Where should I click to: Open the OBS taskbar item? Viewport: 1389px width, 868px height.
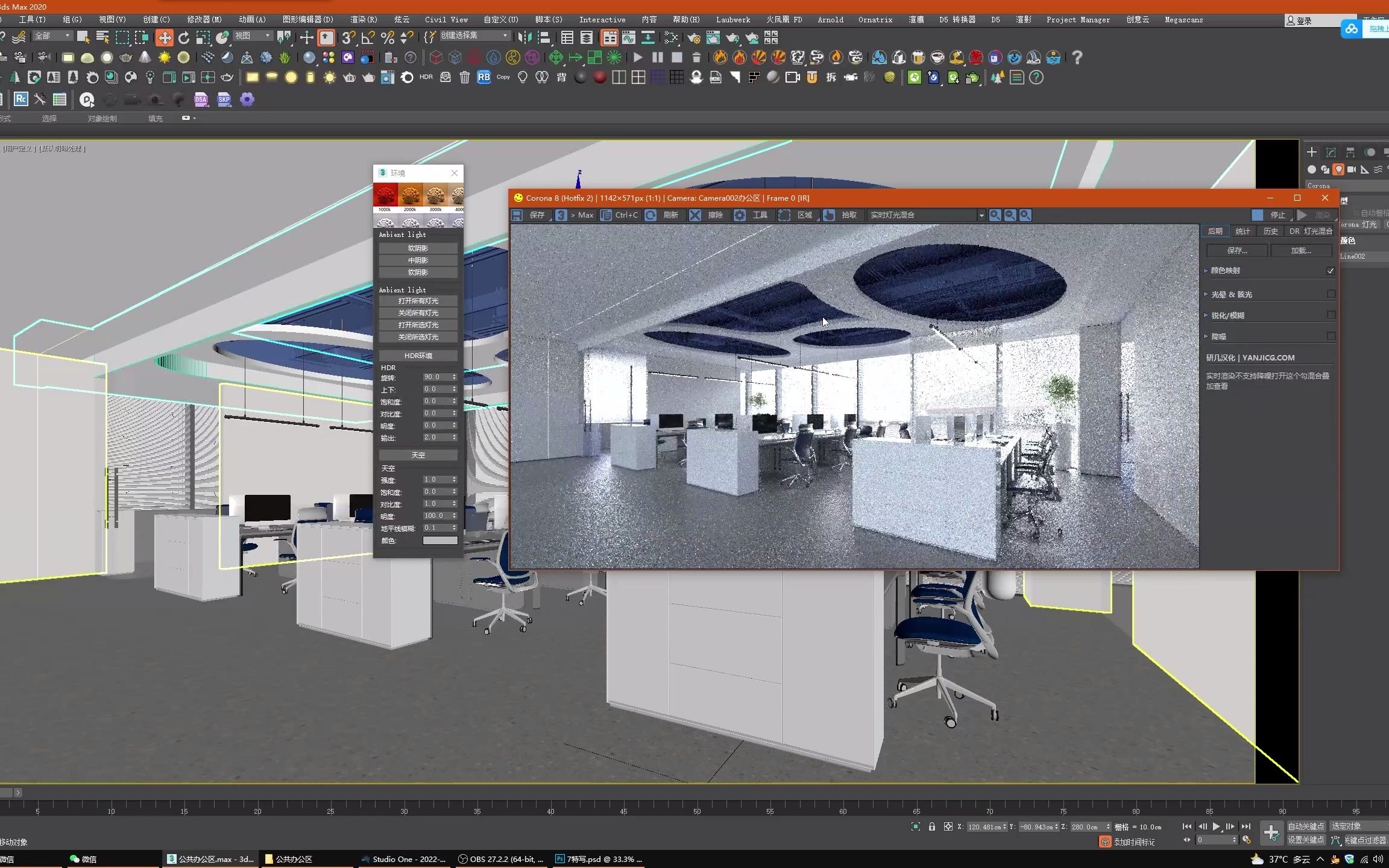(502, 859)
